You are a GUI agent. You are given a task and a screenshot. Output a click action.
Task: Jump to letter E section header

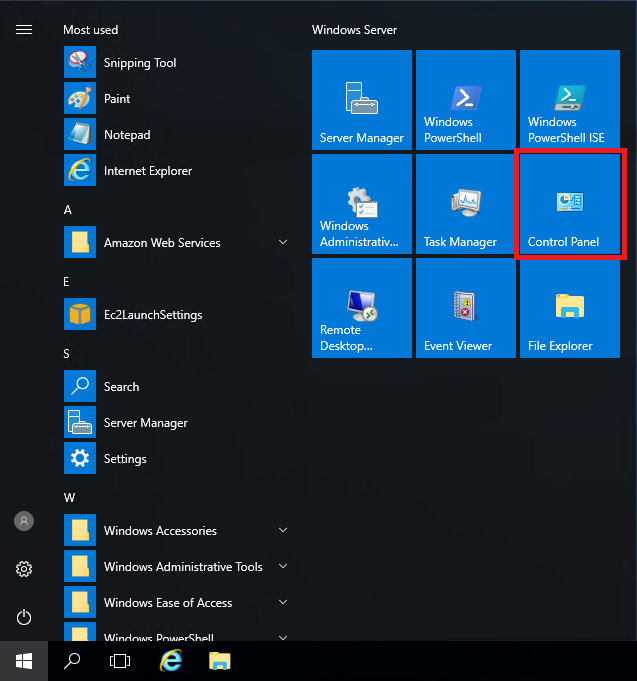(67, 282)
